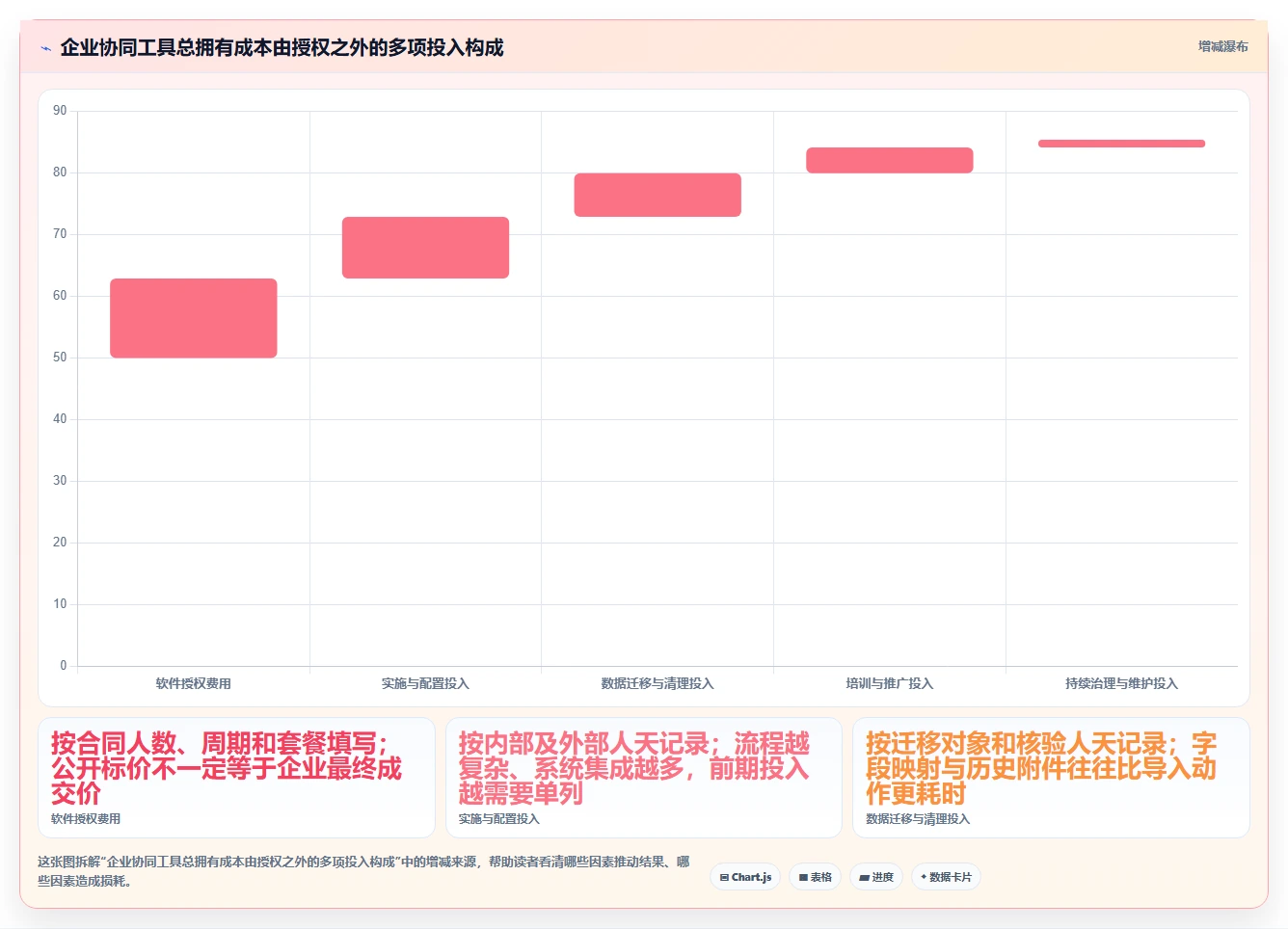Click the 培训与推广投入 waterfall bar
1288x929 pixels.
pos(890,160)
